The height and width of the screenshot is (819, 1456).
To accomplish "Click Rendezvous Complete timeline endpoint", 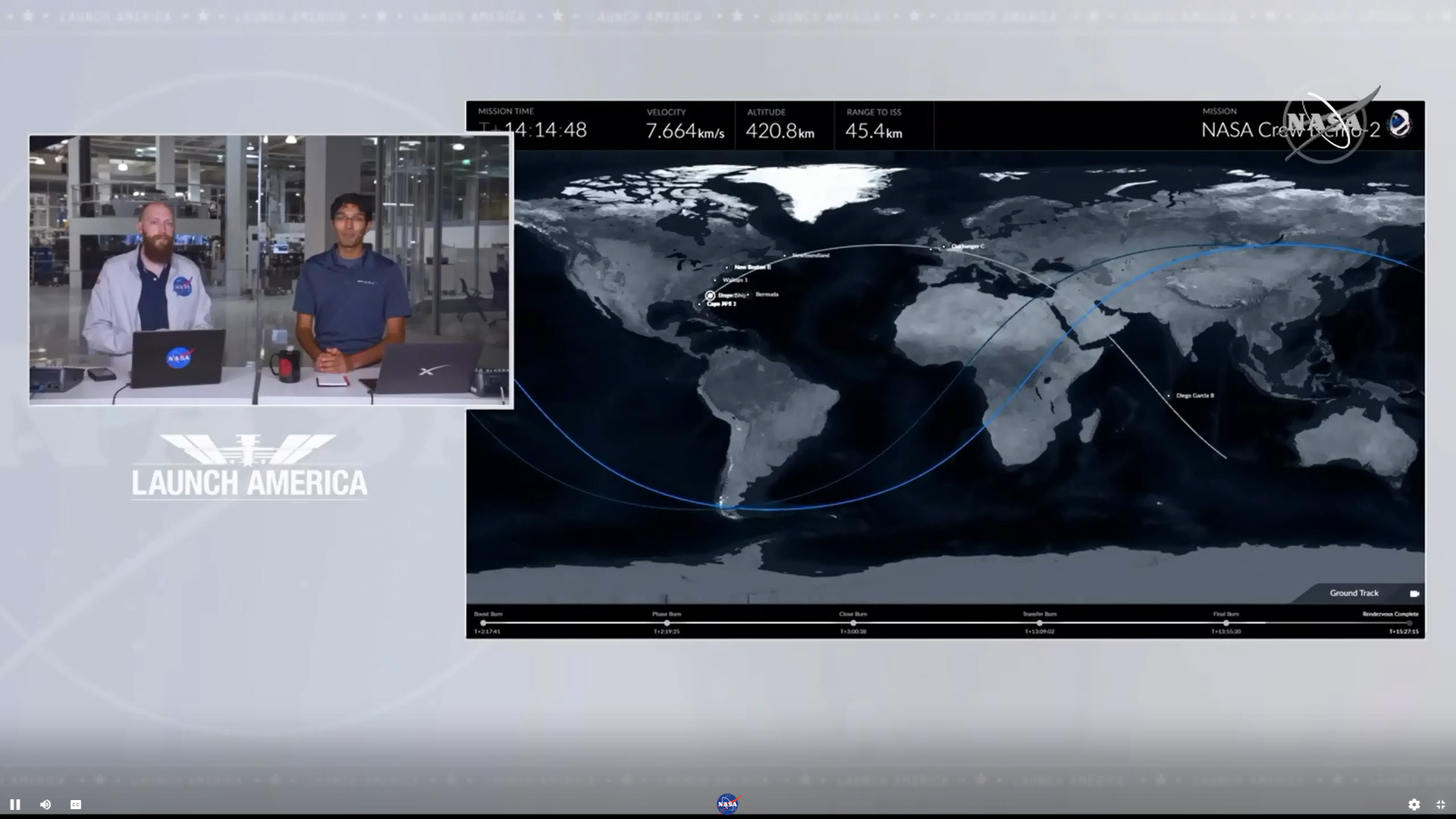I will coord(1409,623).
